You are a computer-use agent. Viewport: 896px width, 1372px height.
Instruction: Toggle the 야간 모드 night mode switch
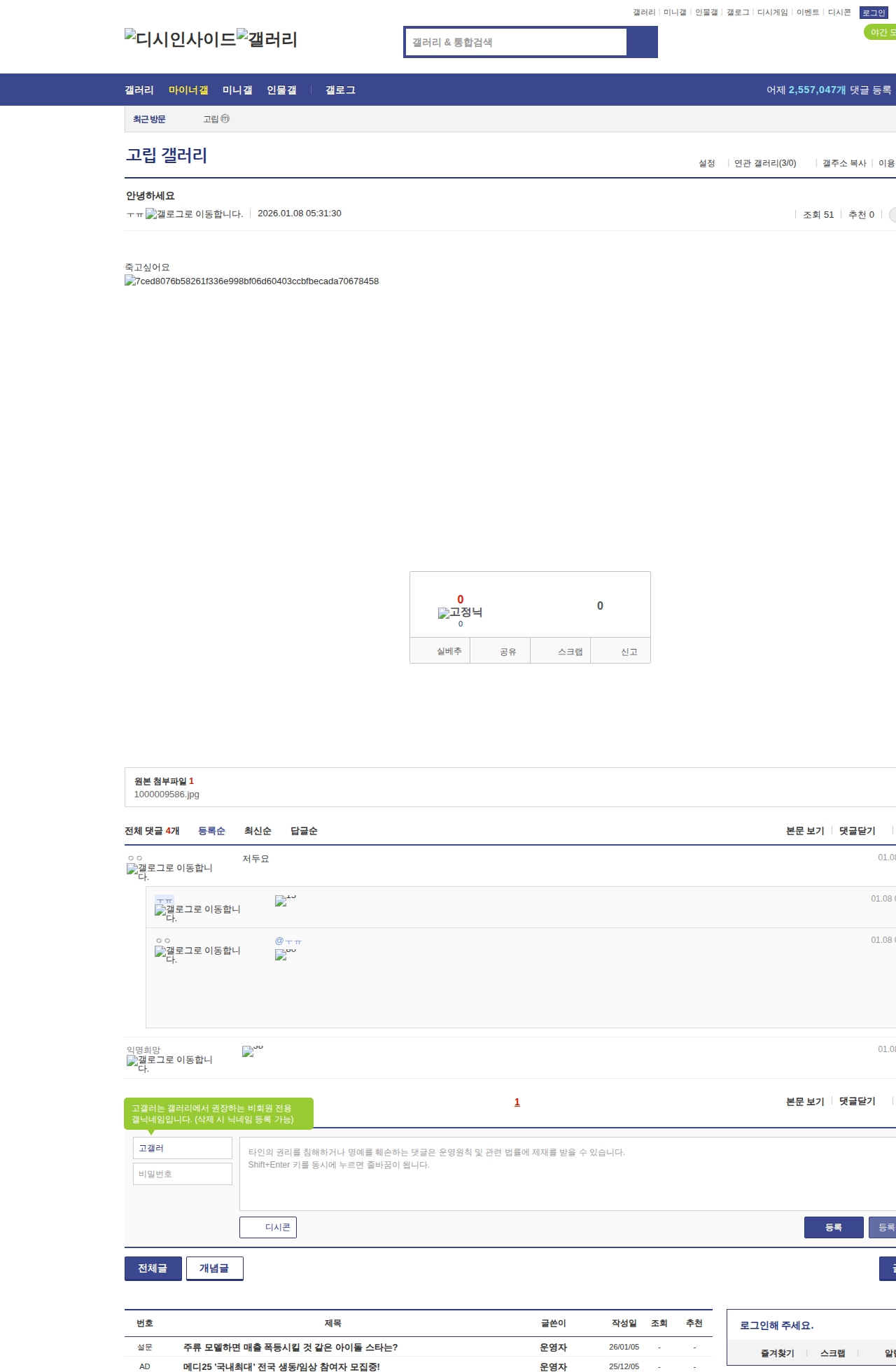point(881,32)
